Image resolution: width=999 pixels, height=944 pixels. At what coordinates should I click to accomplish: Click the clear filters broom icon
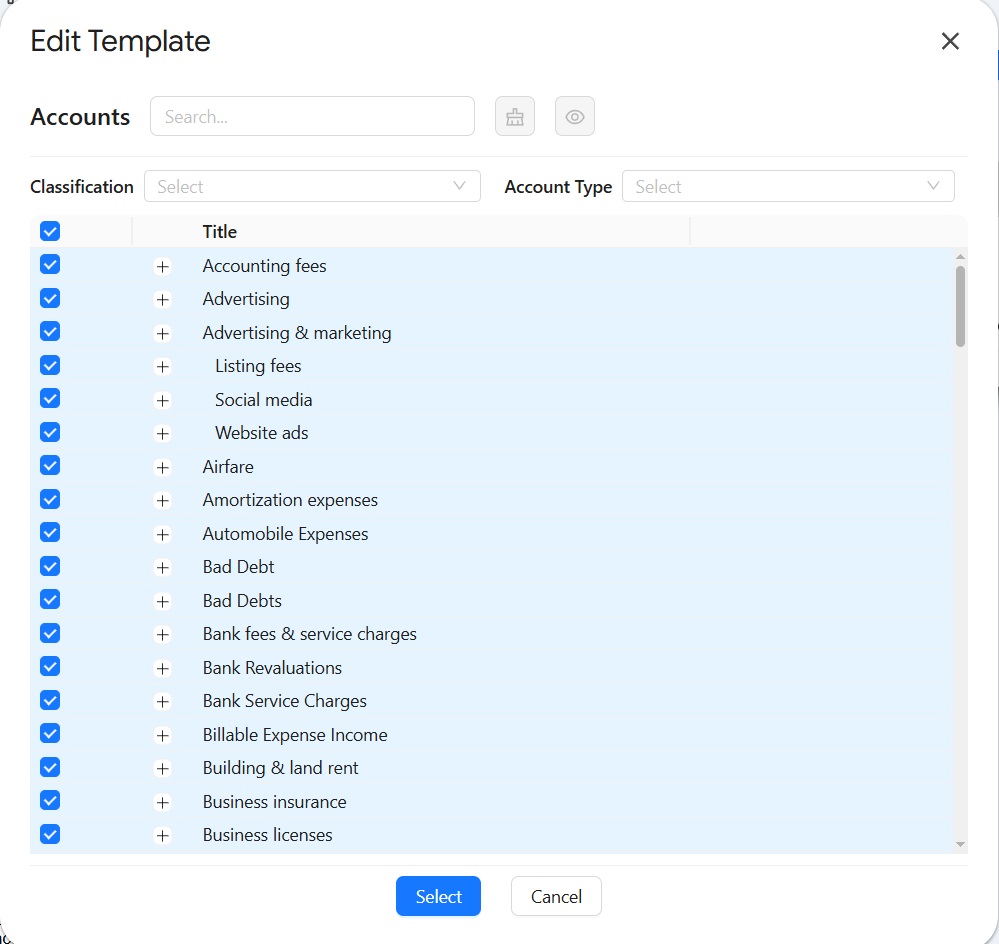(x=515, y=117)
